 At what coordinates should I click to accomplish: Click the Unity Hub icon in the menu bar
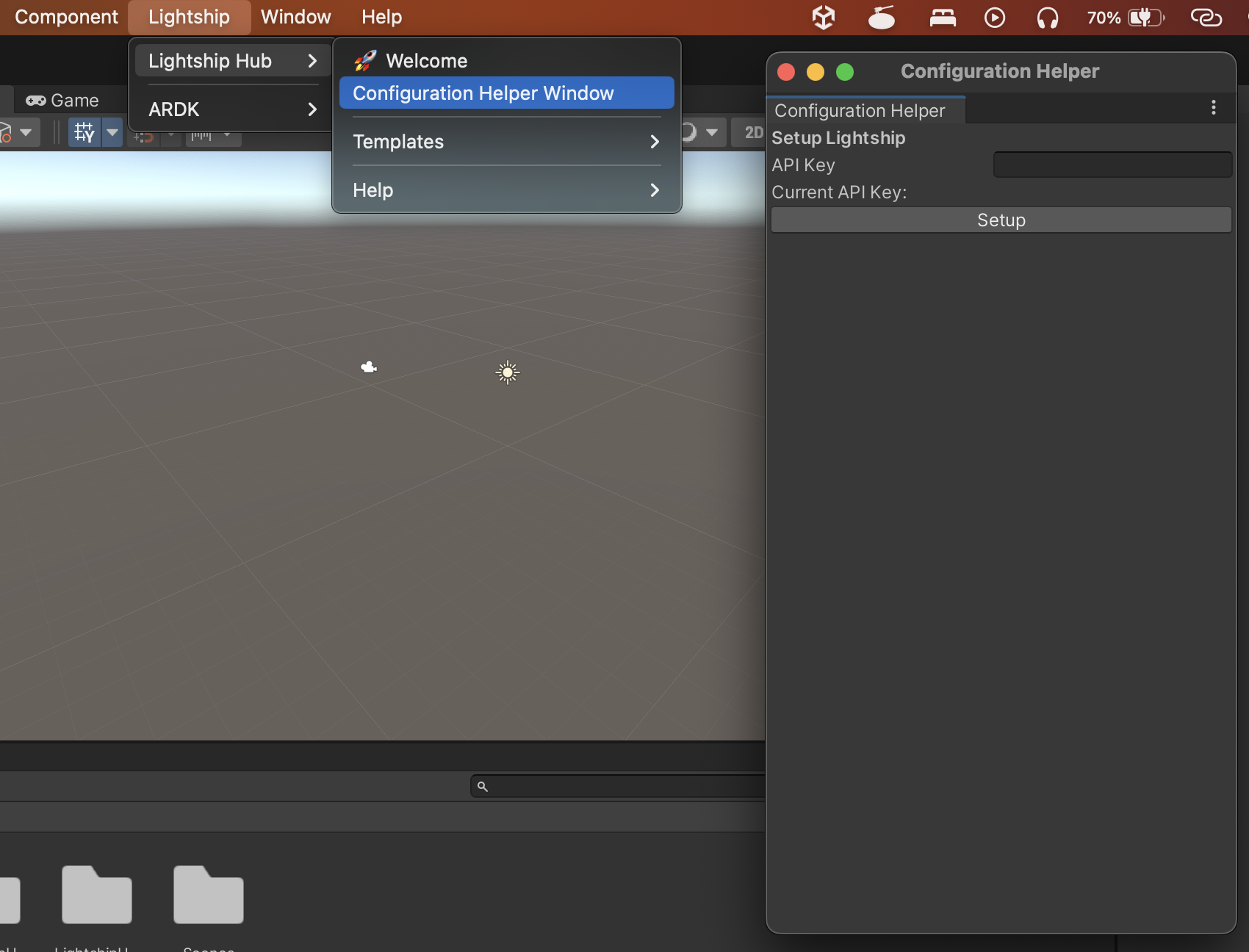(823, 17)
